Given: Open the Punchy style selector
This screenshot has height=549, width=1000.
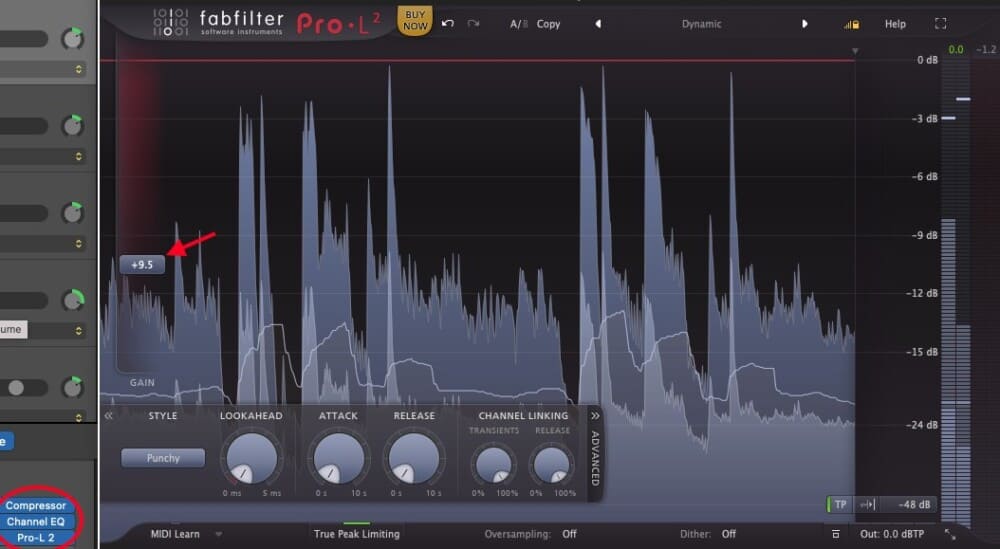Looking at the screenshot, I should (163, 458).
